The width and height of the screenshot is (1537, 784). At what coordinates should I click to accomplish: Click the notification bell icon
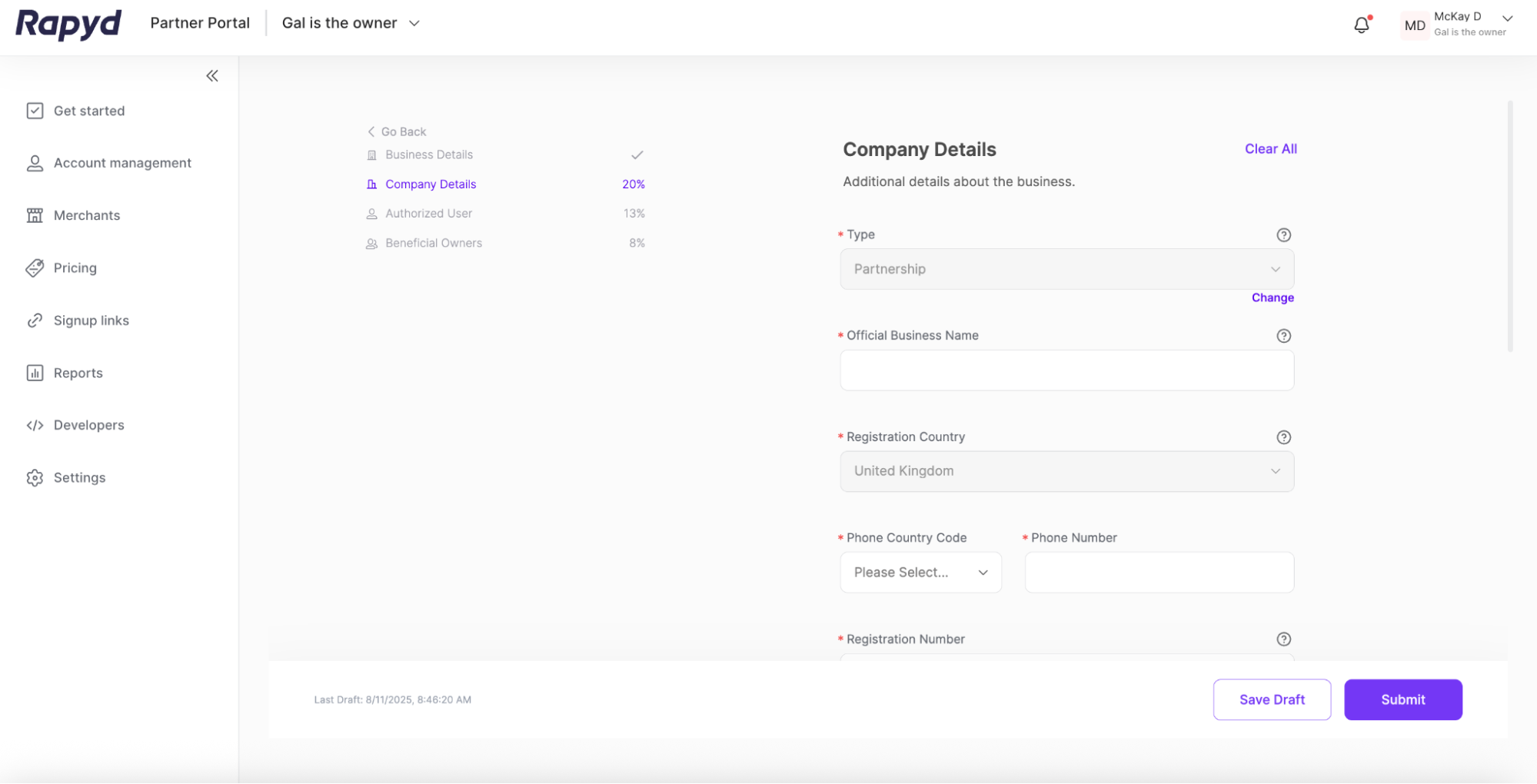tap(1361, 25)
